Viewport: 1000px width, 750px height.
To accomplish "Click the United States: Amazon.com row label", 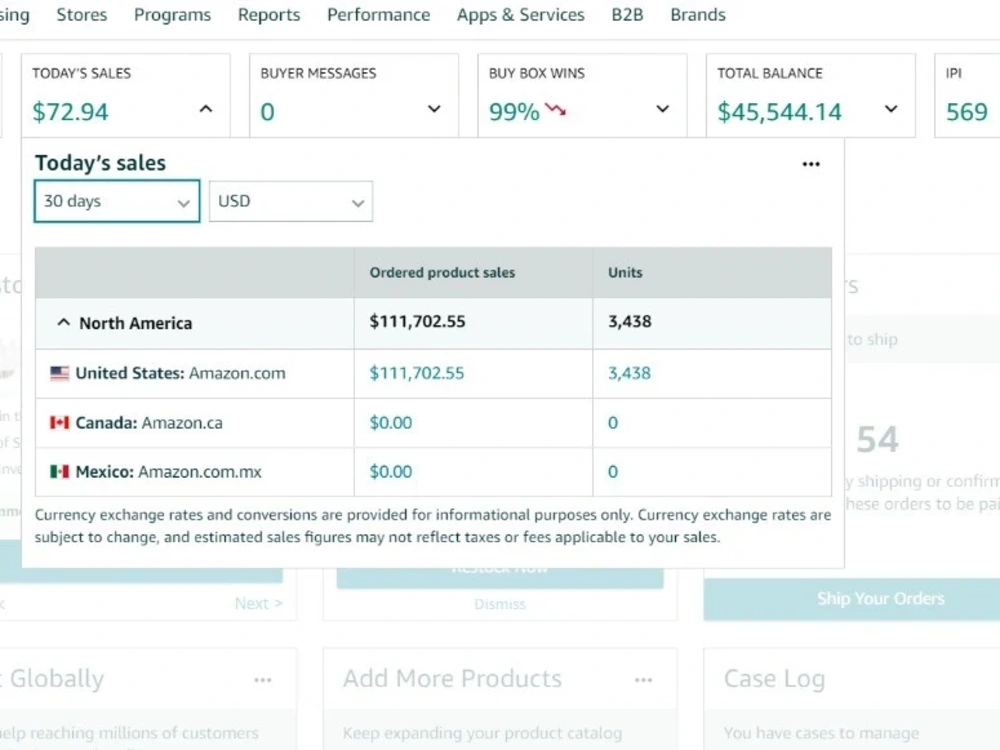I will 180,373.
